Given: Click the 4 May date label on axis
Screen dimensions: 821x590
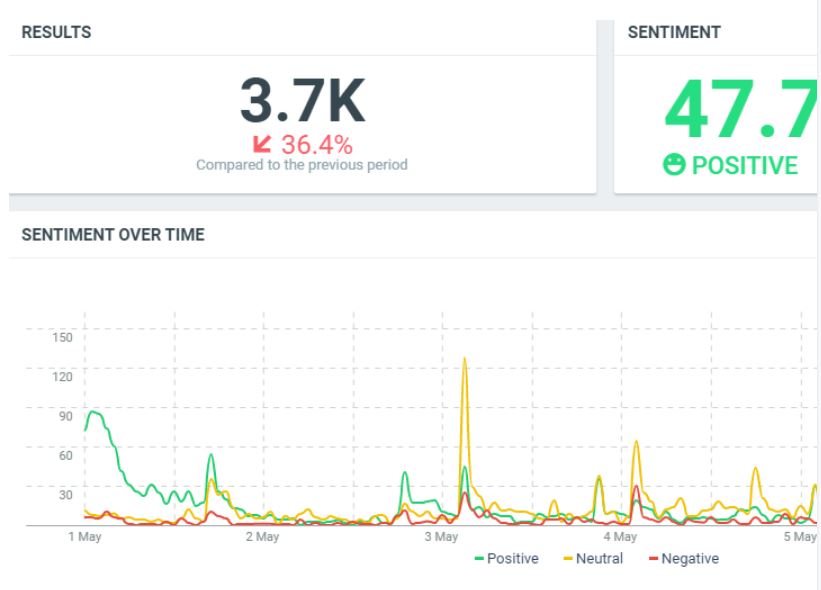Looking at the screenshot, I should 620,537.
